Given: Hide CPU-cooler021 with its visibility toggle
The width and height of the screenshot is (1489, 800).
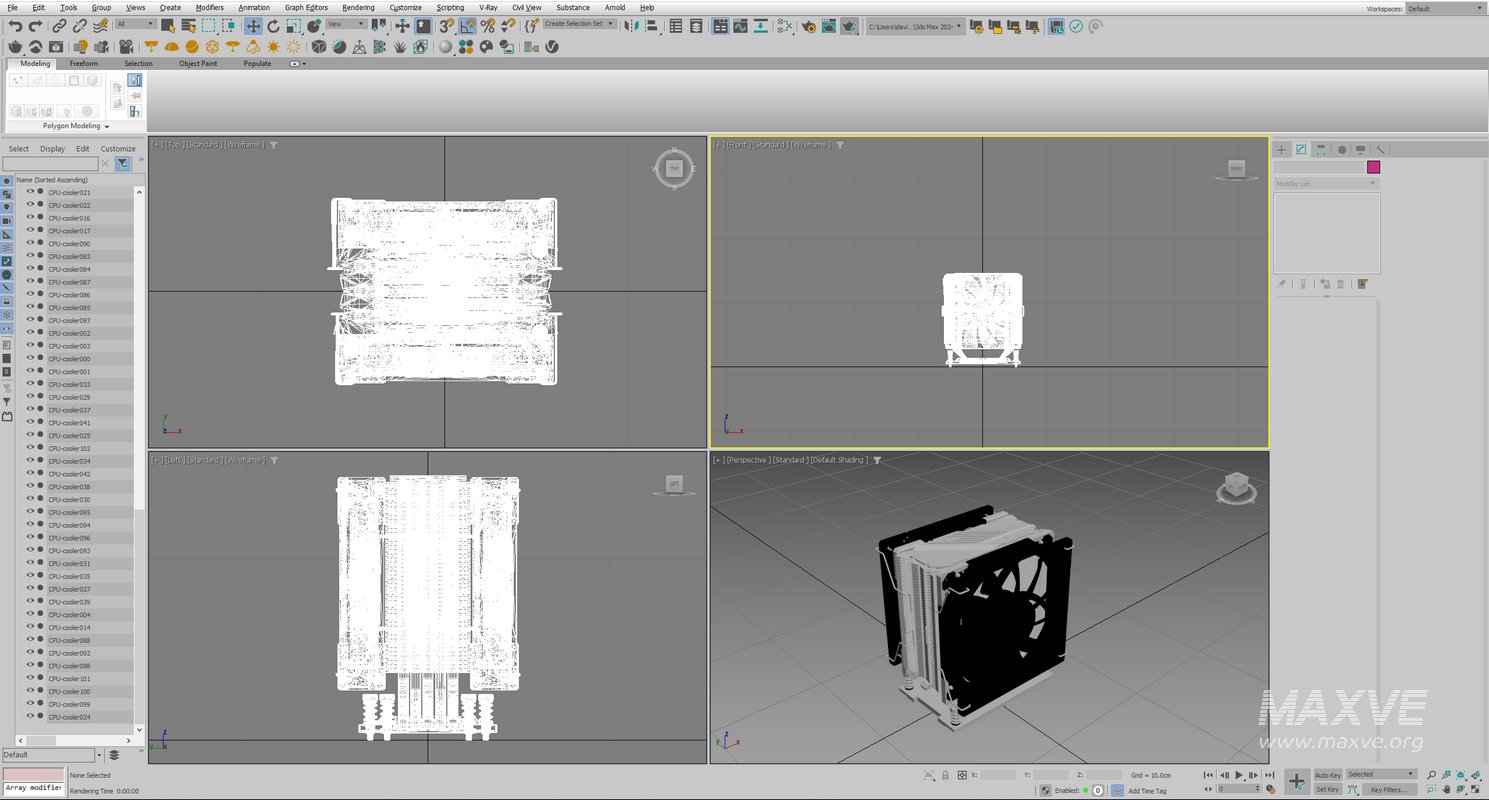Looking at the screenshot, I should coord(31,192).
